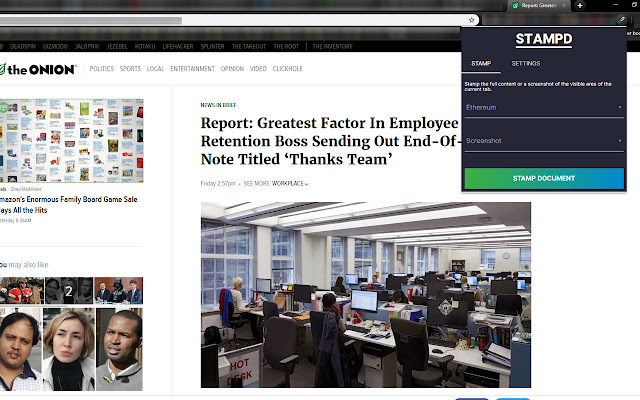Go to the OPINION section
The image size is (640, 400).
coord(232,69)
